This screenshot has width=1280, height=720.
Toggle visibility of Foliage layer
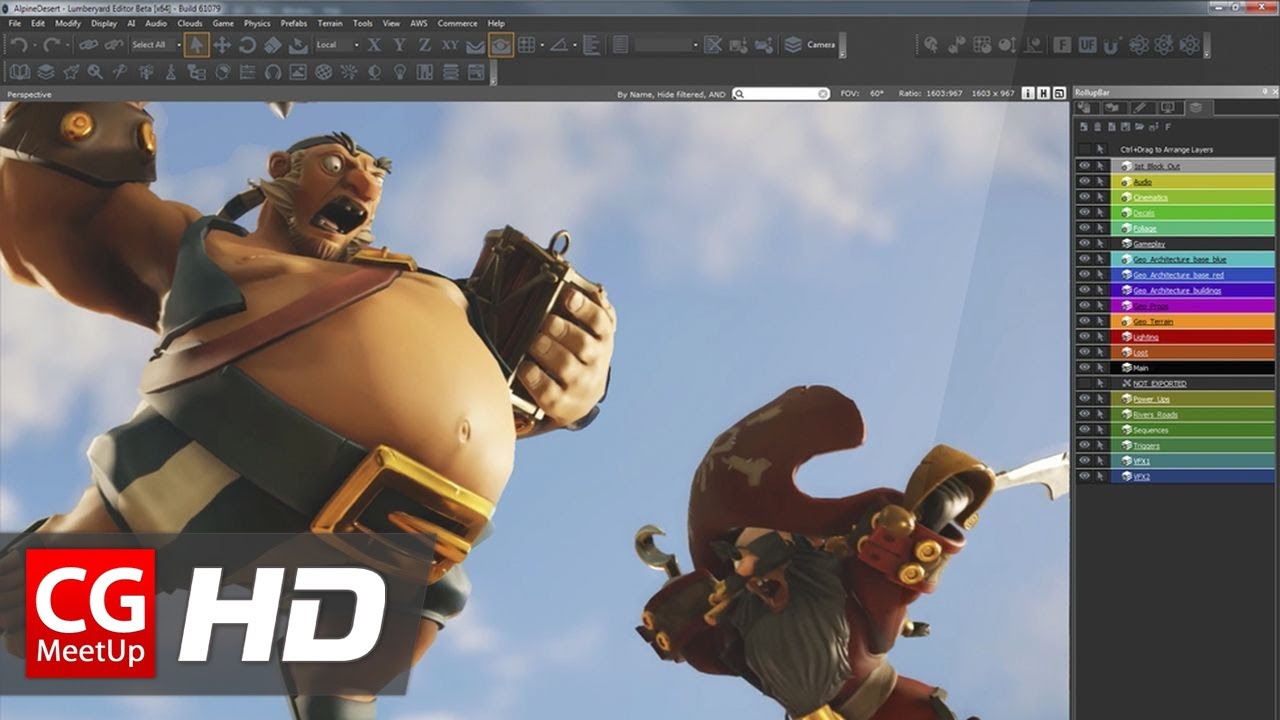pyautogui.click(x=1084, y=228)
